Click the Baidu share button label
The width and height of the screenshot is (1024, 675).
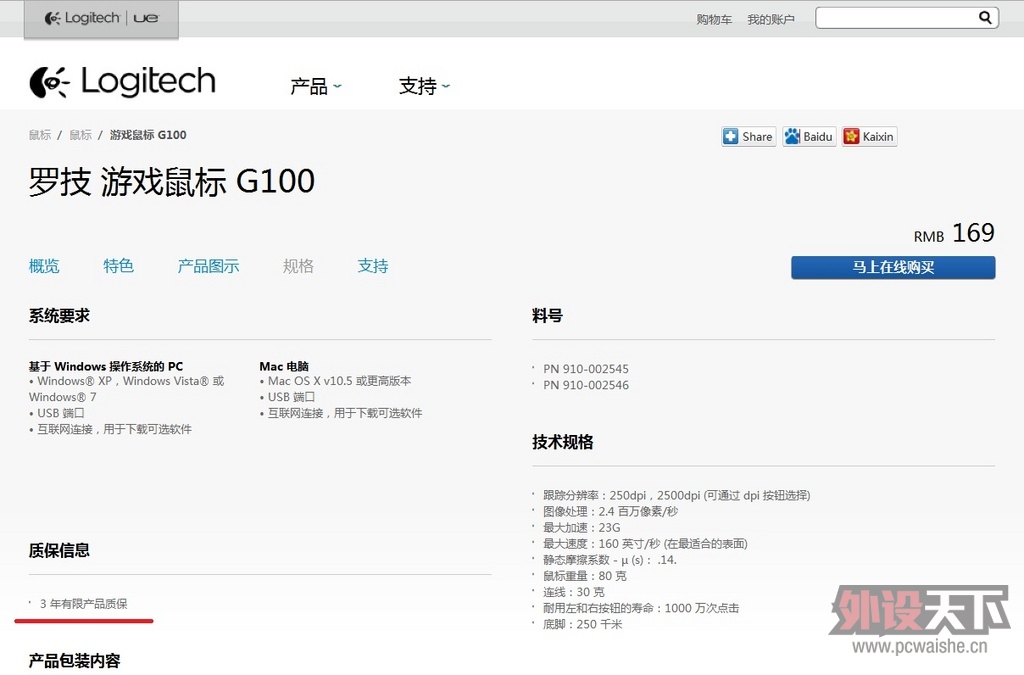pos(818,136)
